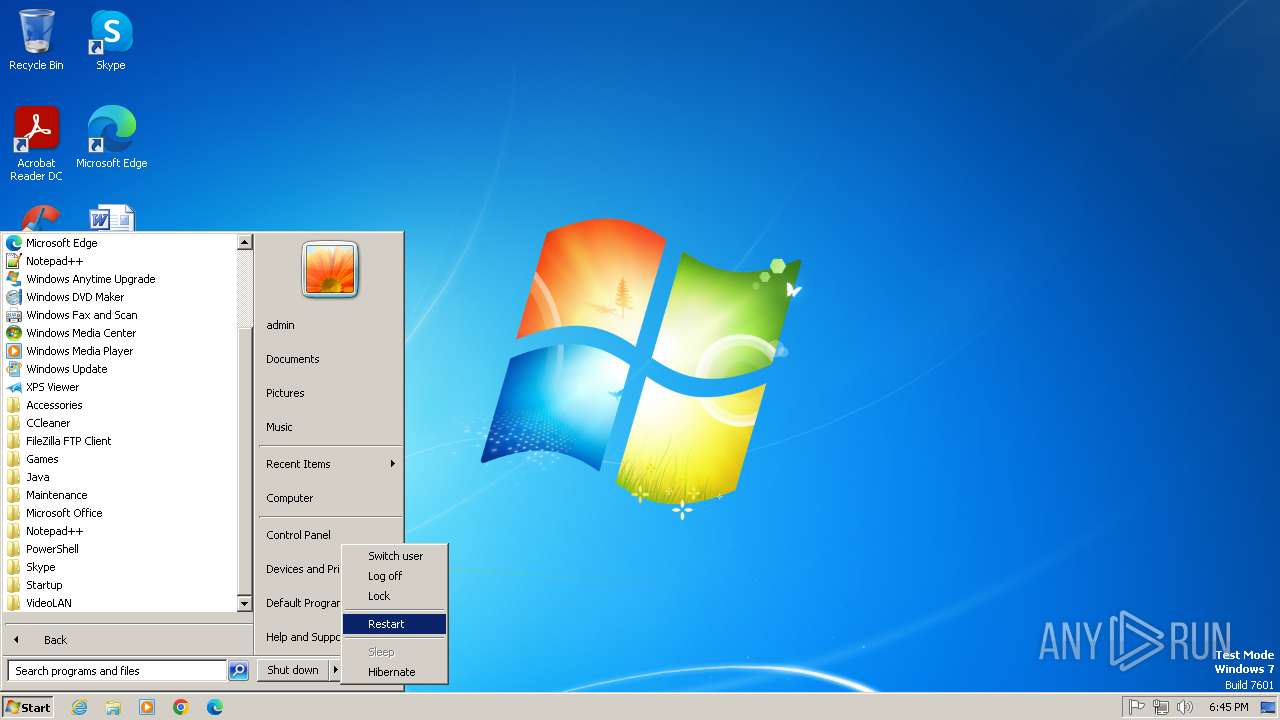Click the Windows Anytime Upgrade icon
This screenshot has width=1280, height=720.
click(14, 279)
